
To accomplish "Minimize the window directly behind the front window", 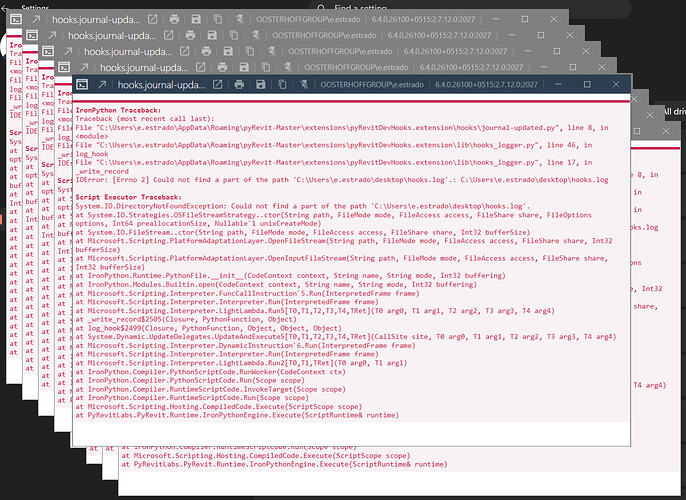I will click(x=544, y=67).
